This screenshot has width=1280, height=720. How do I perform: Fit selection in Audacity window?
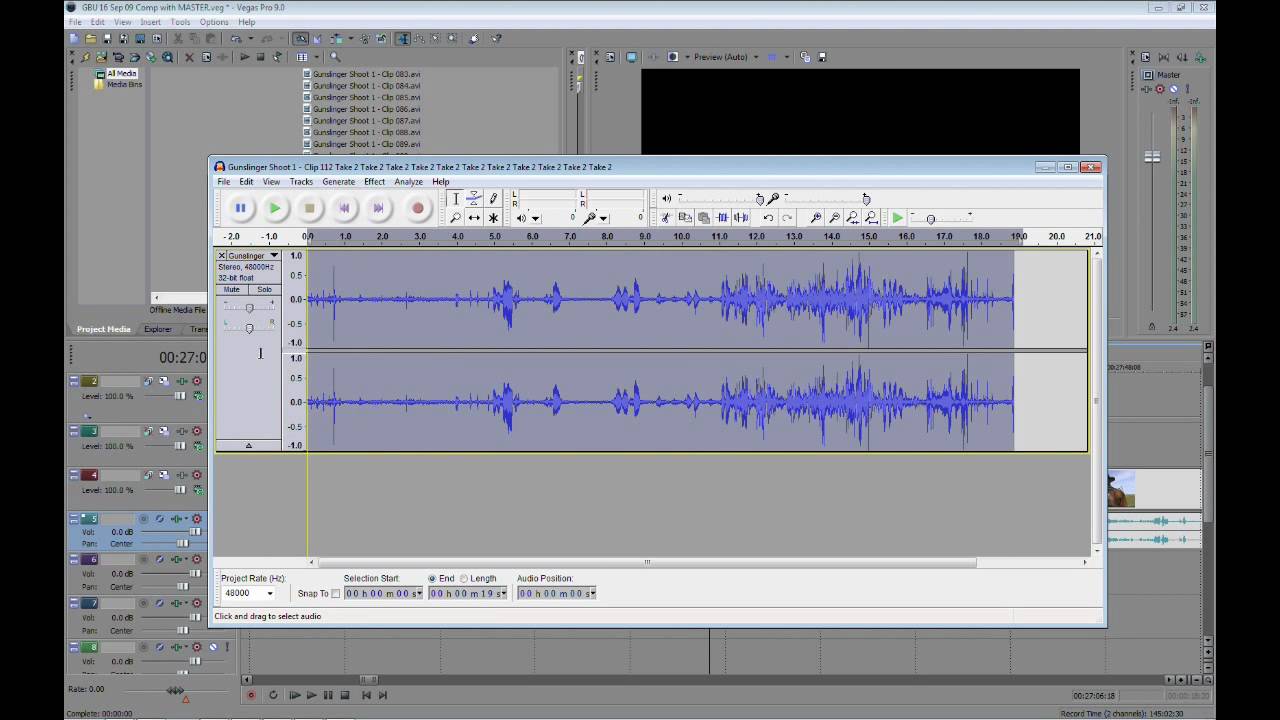tap(852, 217)
